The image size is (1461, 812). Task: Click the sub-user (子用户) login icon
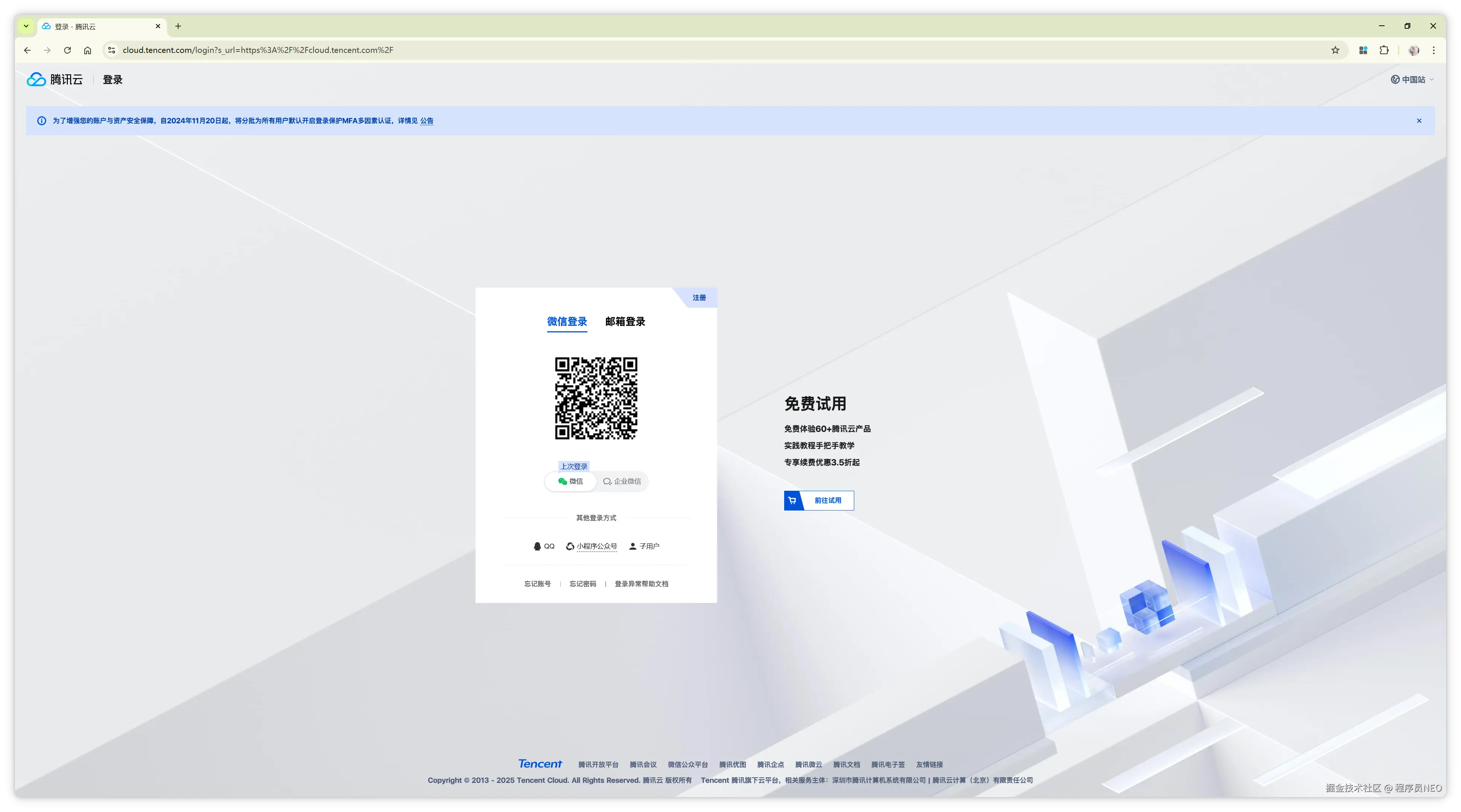(x=632, y=546)
